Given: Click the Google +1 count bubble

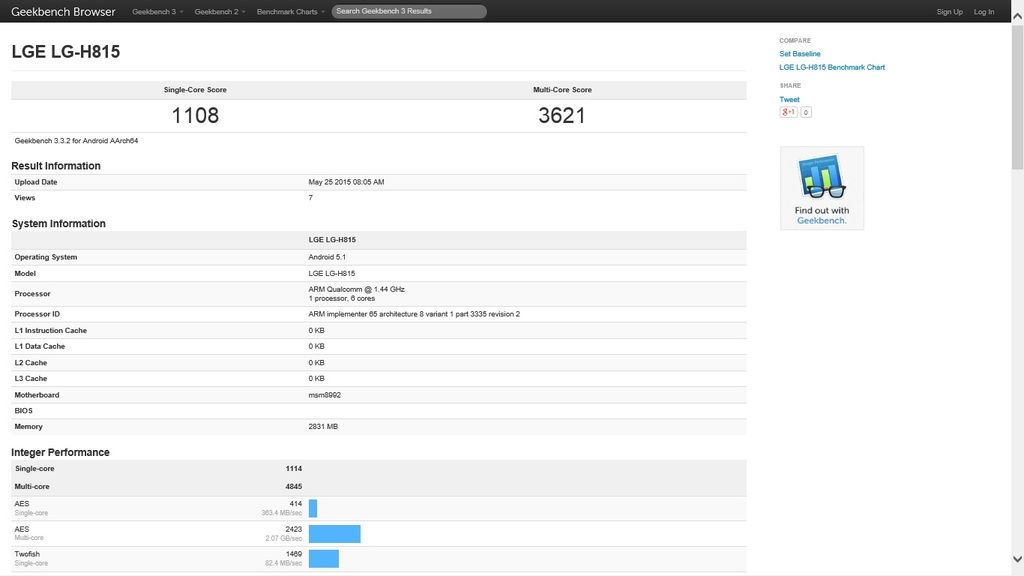Looking at the screenshot, I should [806, 112].
